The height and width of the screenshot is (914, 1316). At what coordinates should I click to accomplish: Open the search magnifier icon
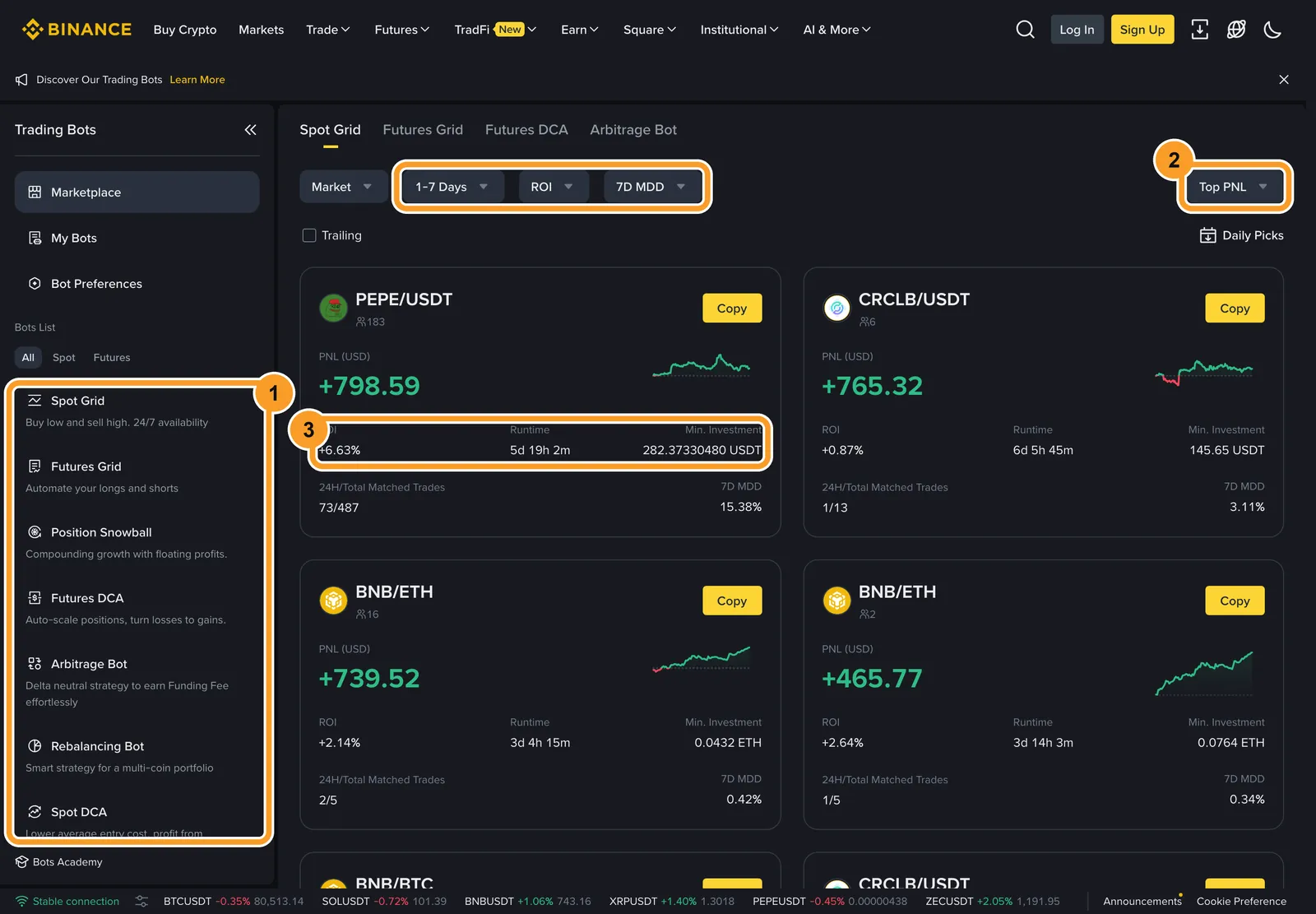click(x=1025, y=30)
